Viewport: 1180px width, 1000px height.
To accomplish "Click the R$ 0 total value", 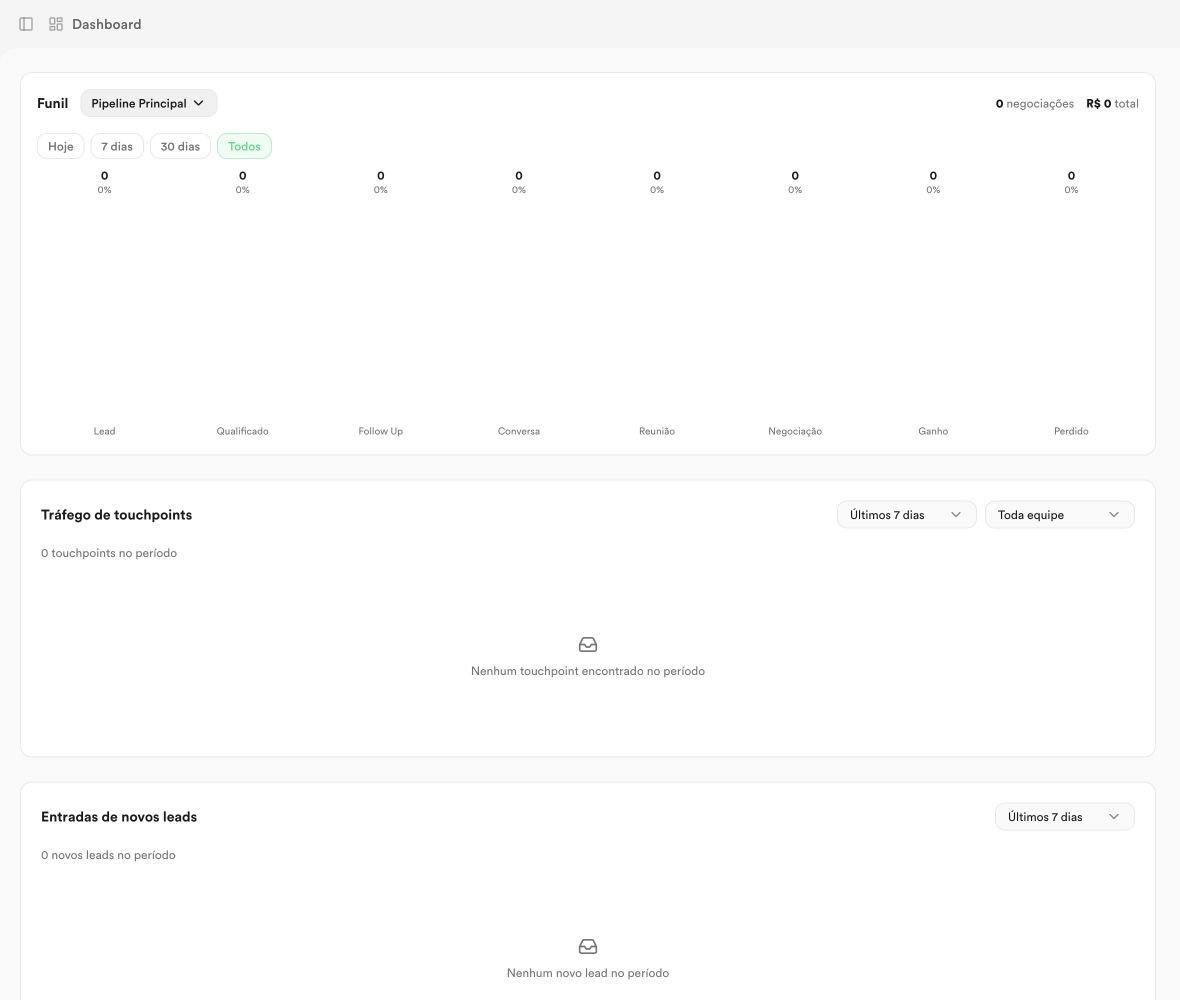I will pyautogui.click(x=1112, y=104).
